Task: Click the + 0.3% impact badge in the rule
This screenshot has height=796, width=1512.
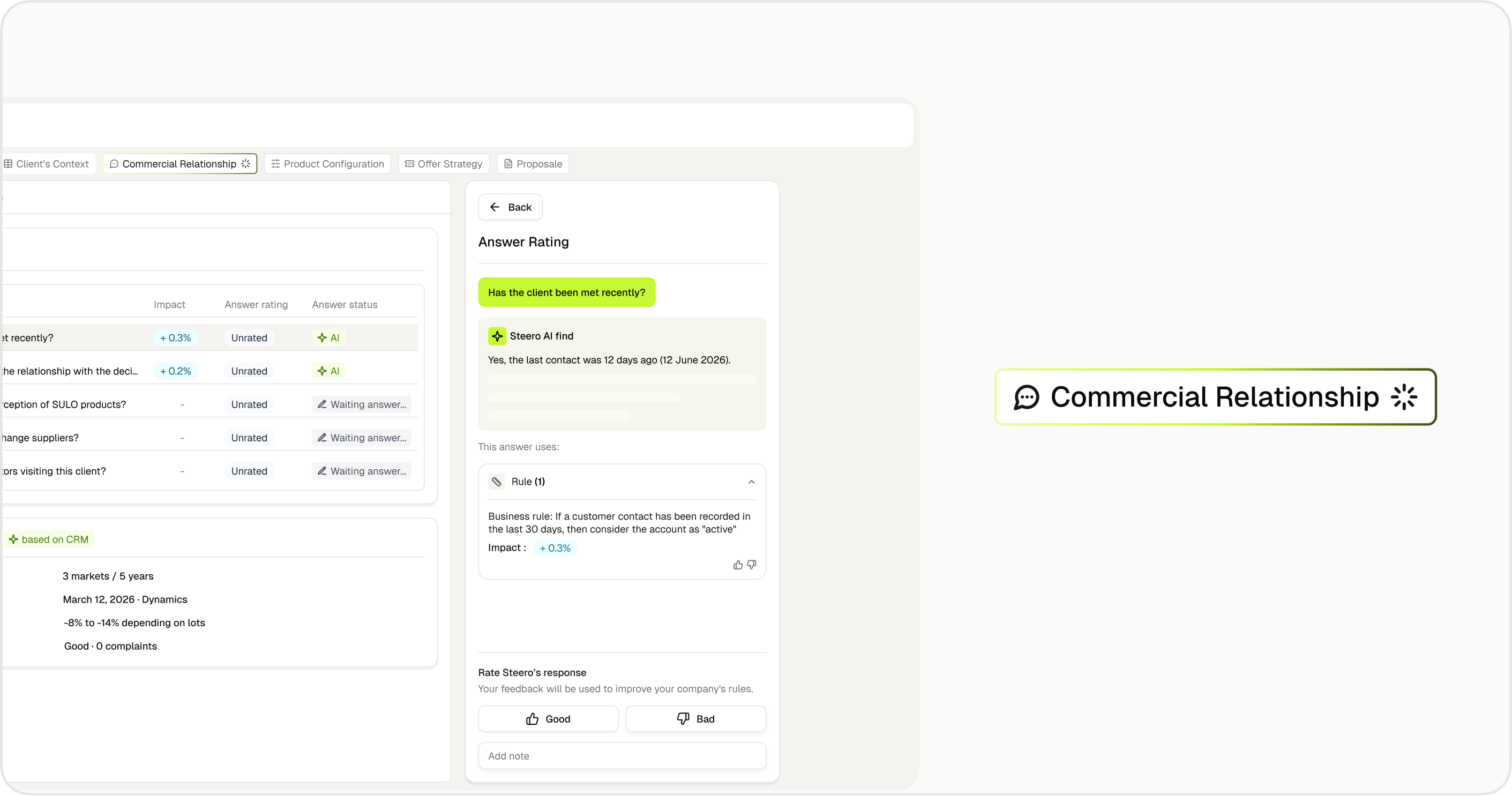Action: tap(555, 549)
